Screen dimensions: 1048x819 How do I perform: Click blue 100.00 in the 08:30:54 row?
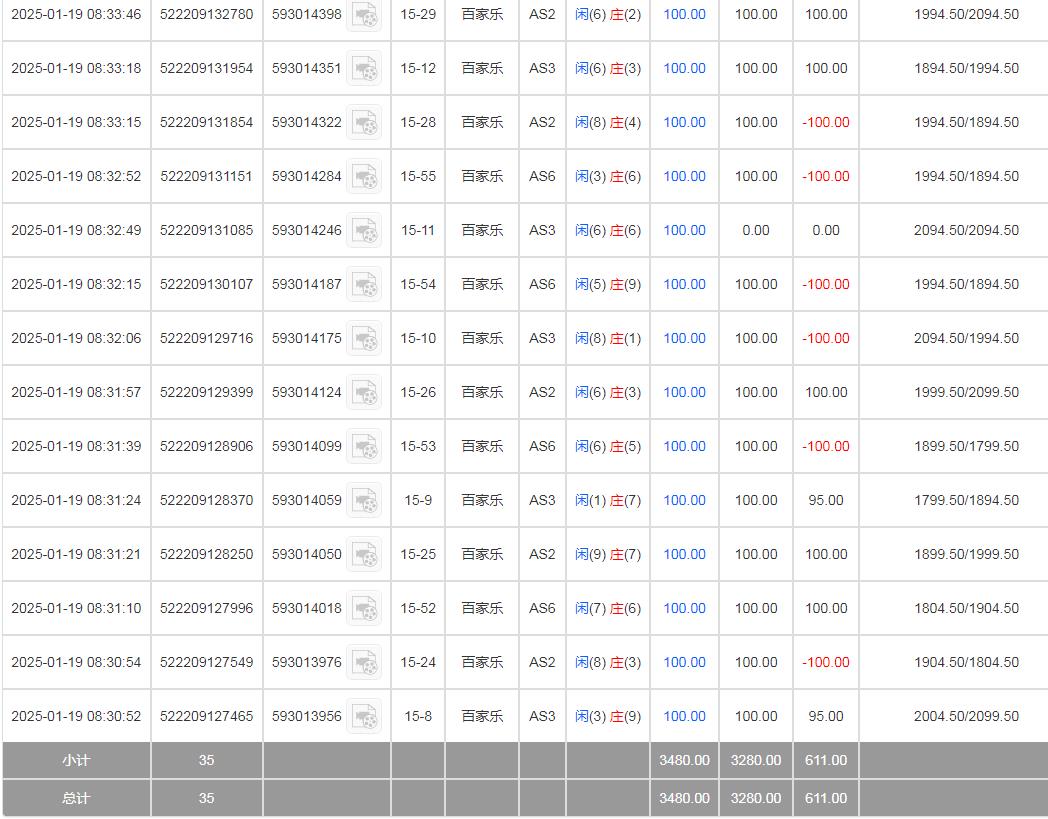pos(684,663)
